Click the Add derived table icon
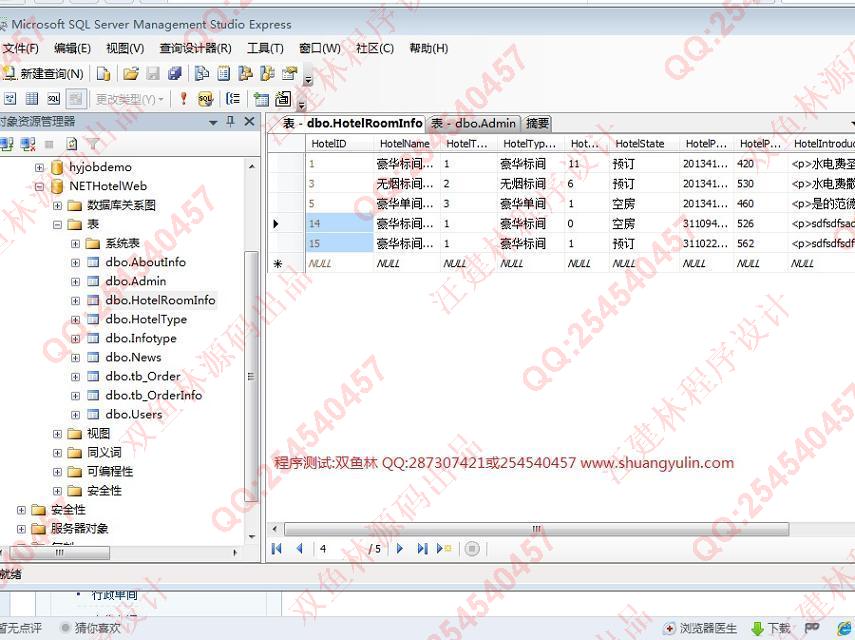Viewport: 855px width, 640px height. 283,99
